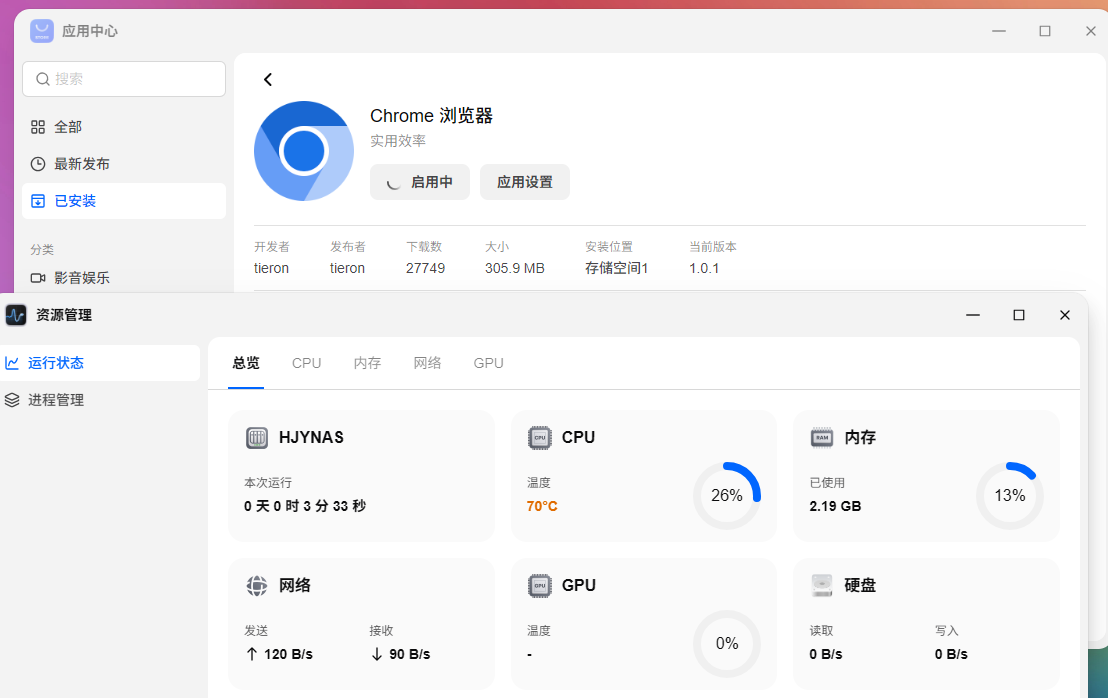The height and width of the screenshot is (698, 1108).
Task: Open the 网络 tab
Action: pyautogui.click(x=428, y=363)
